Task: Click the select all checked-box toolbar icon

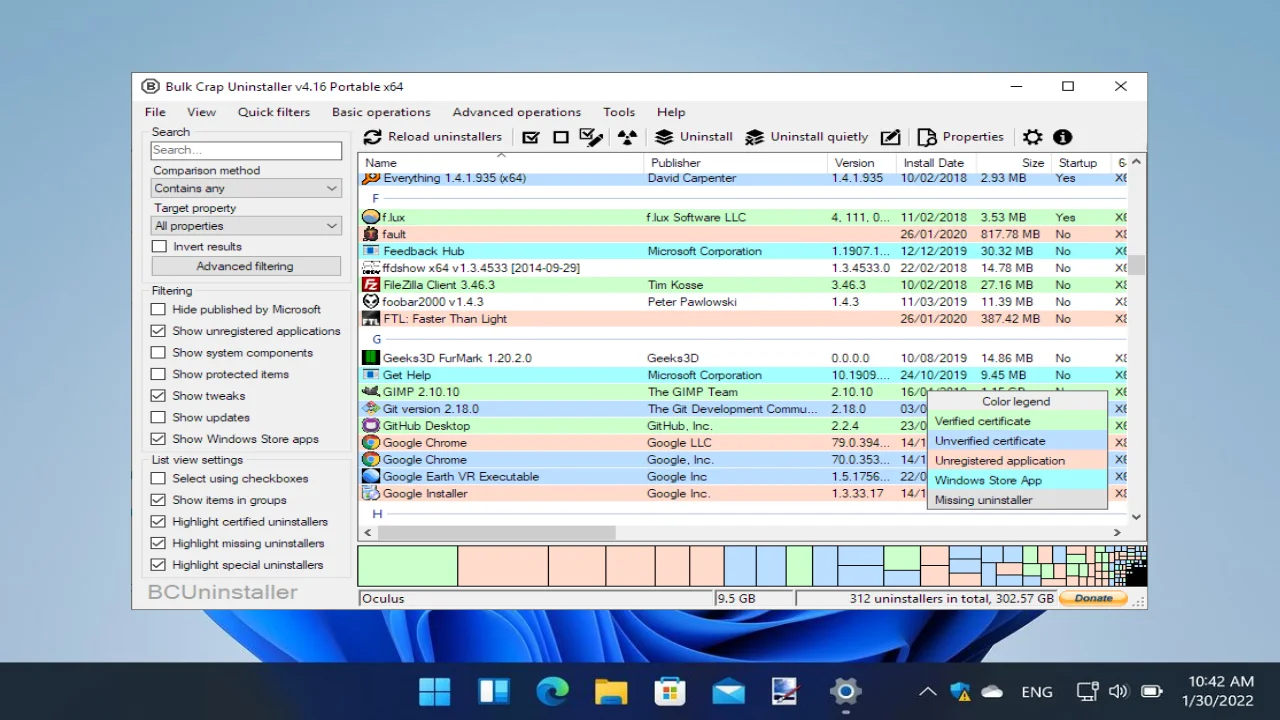Action: (x=531, y=137)
